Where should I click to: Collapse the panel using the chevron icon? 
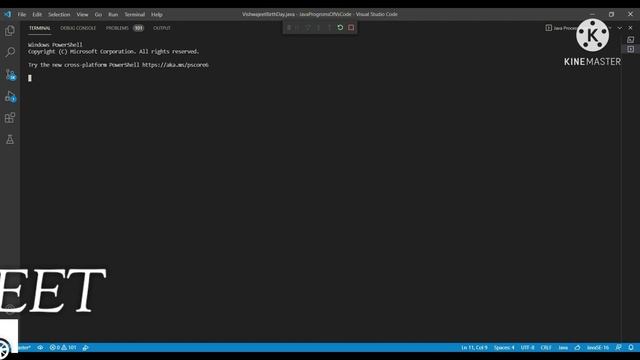click(x=620, y=28)
